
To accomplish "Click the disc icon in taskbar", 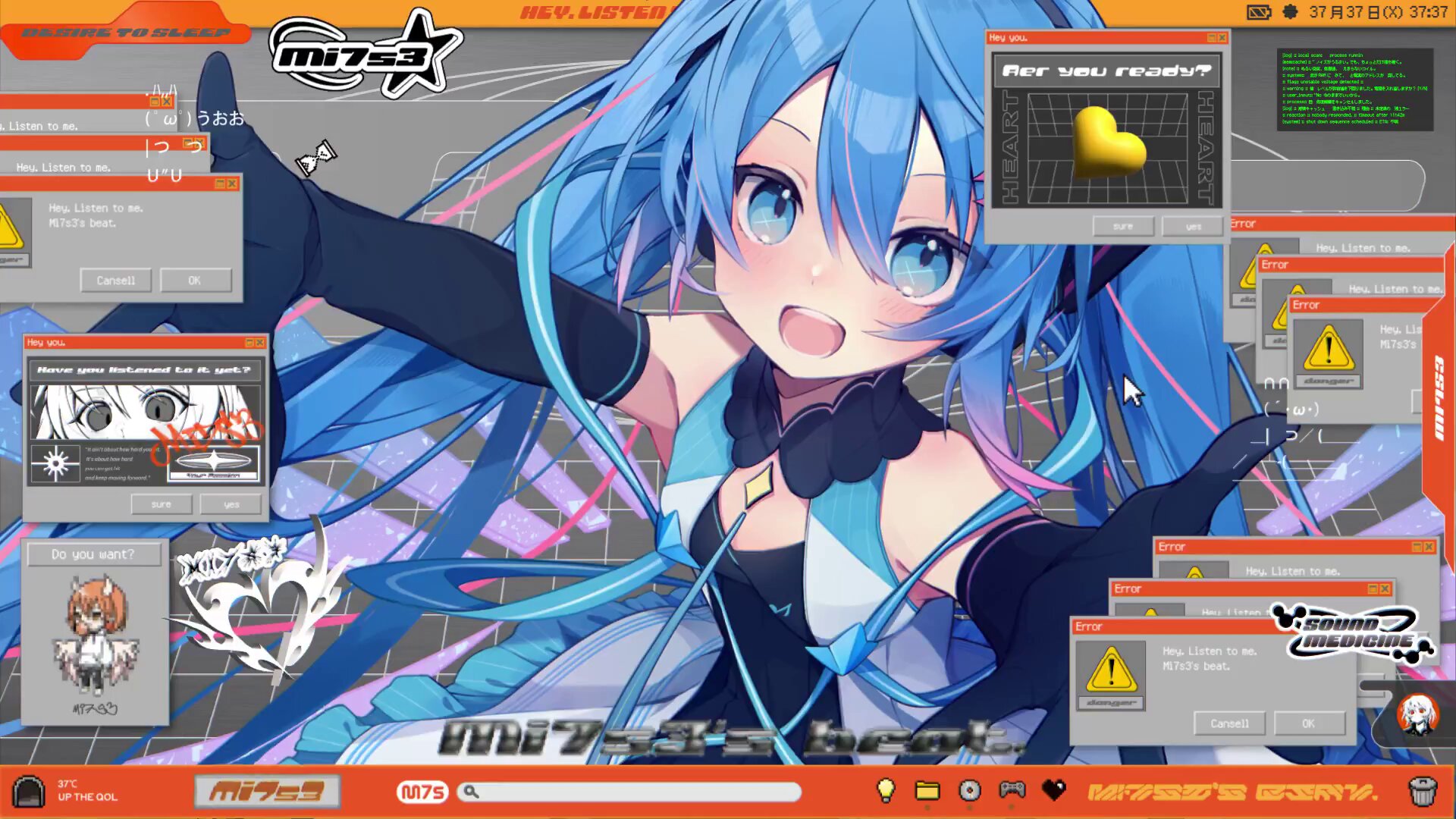I will [969, 791].
